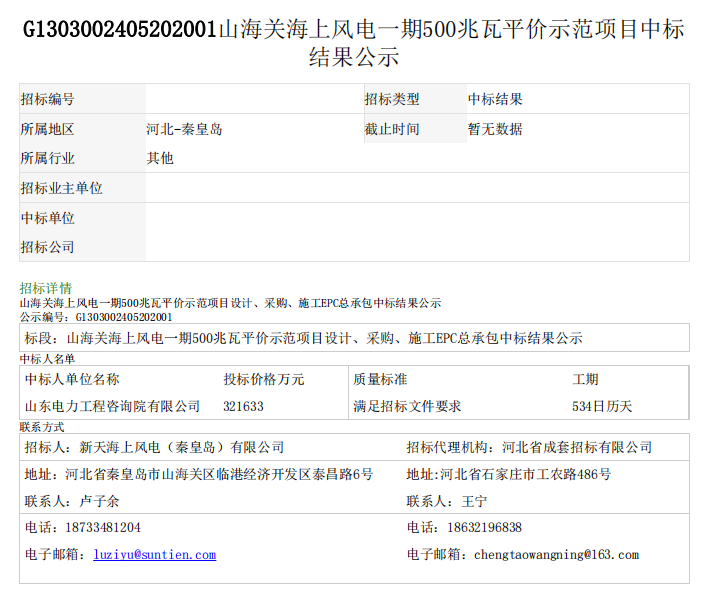708x600 pixels.
Task: Select 招标人: 新天海上风电(秦皇岛)有限公司
Action: coord(154,447)
